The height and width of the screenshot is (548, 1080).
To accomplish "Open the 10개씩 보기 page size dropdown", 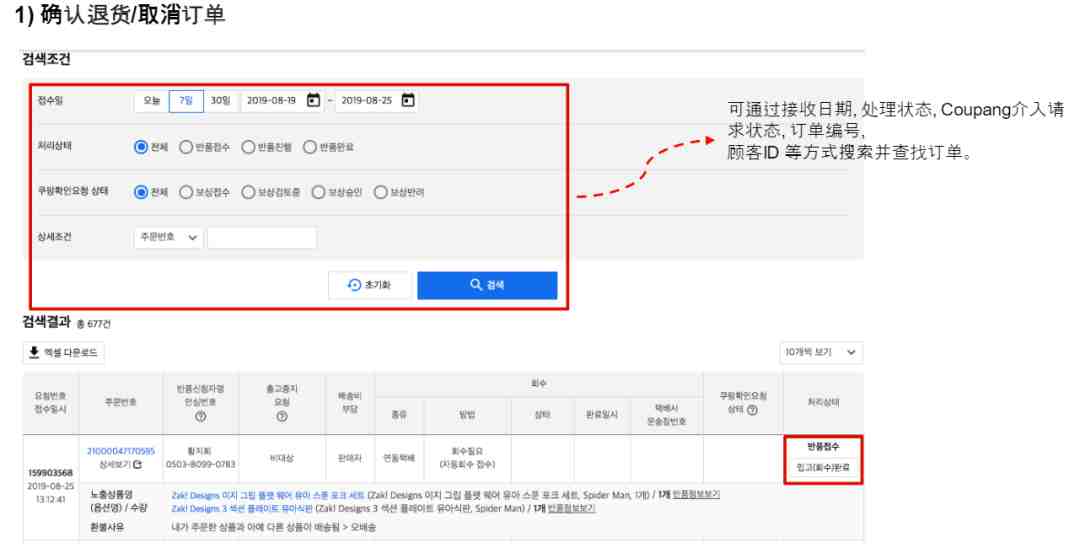I will click(821, 352).
